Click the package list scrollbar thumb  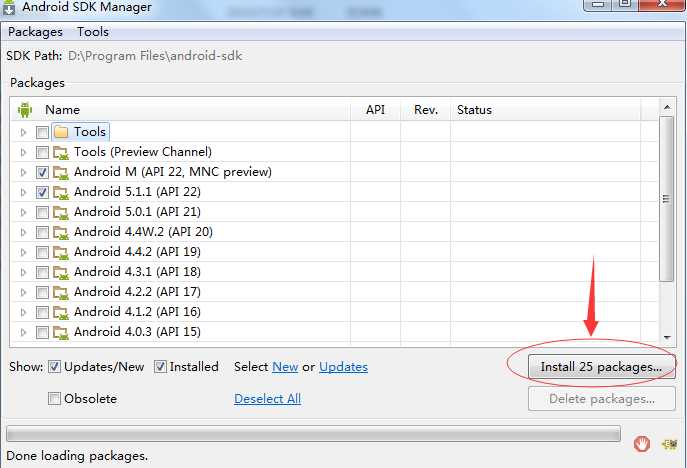(666, 199)
